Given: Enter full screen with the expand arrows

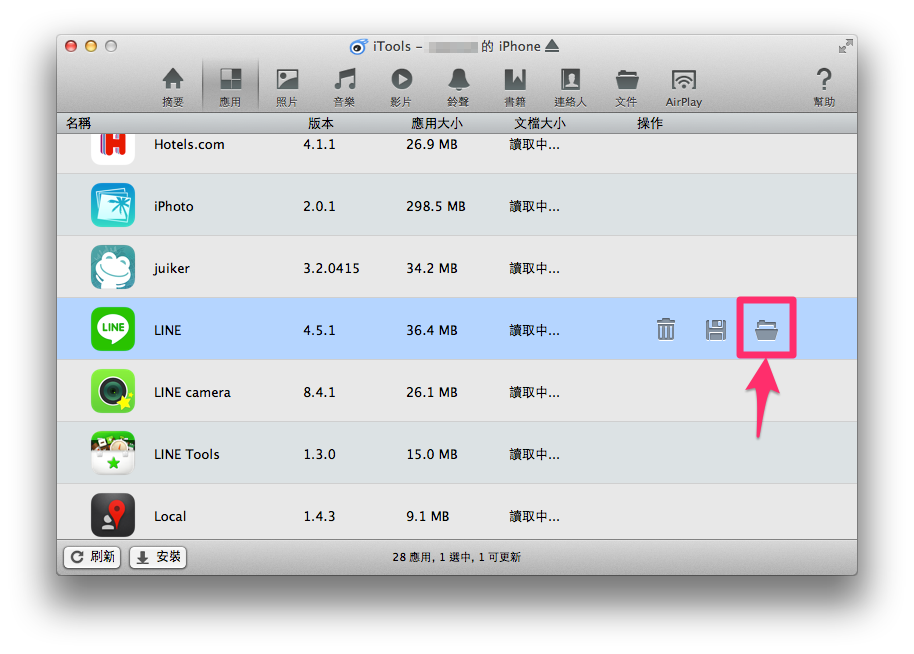Looking at the screenshot, I should (845, 46).
